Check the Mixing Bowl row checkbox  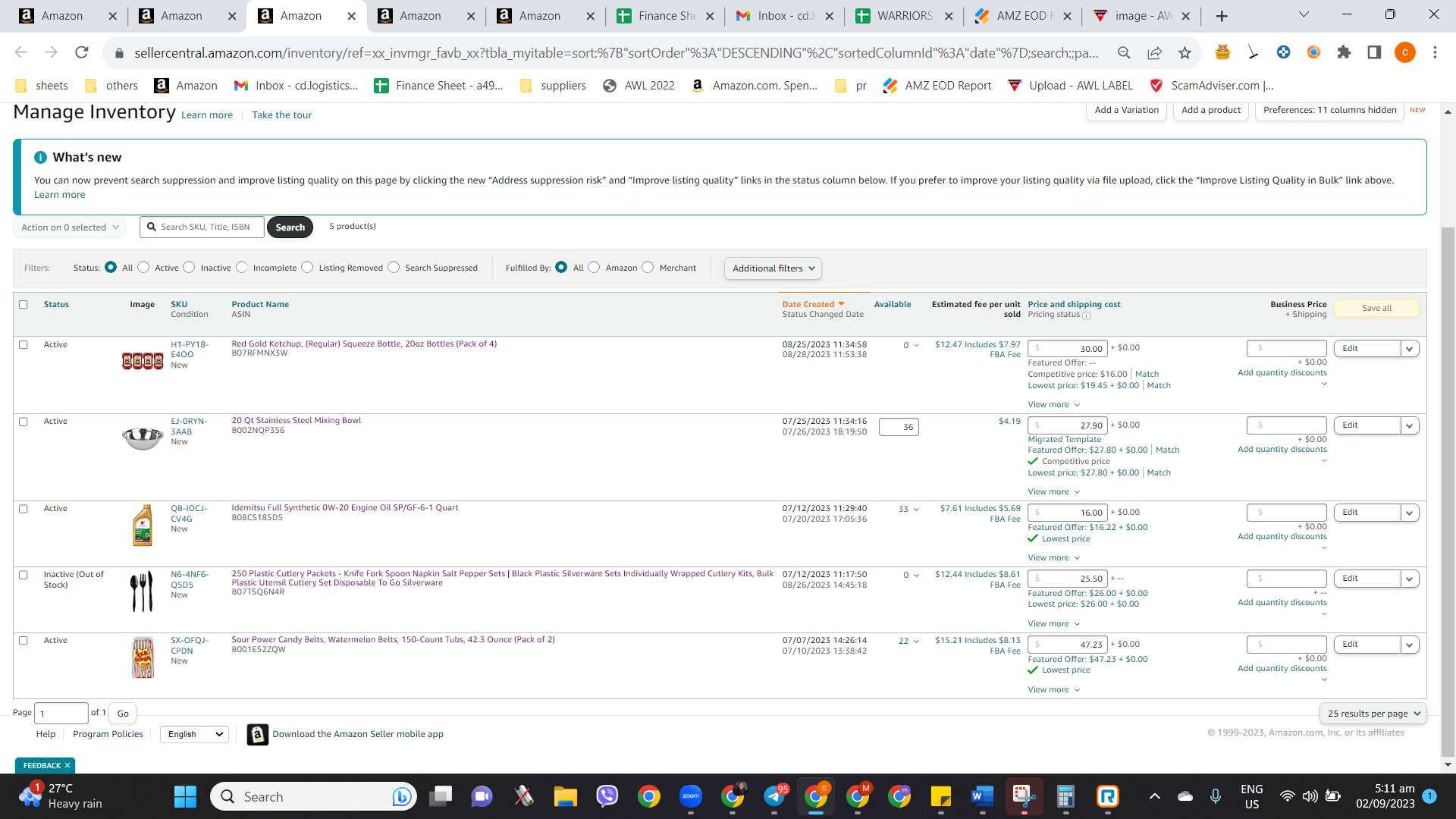click(23, 422)
